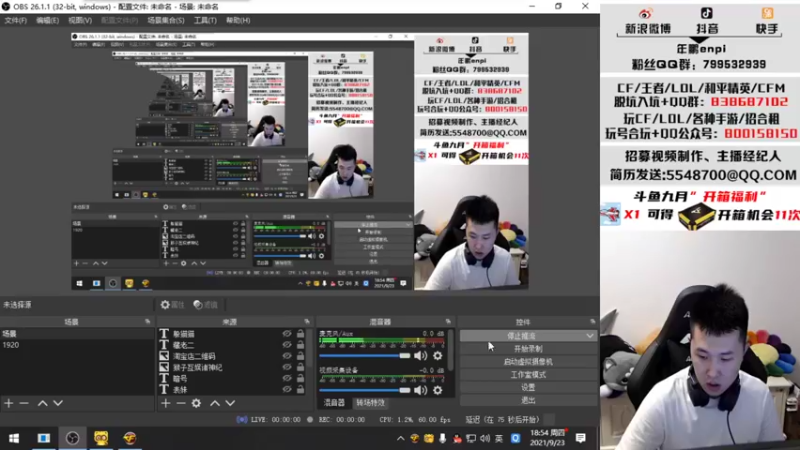Click the microphone tray icon
The width and height of the screenshot is (800, 450).
(442, 439)
